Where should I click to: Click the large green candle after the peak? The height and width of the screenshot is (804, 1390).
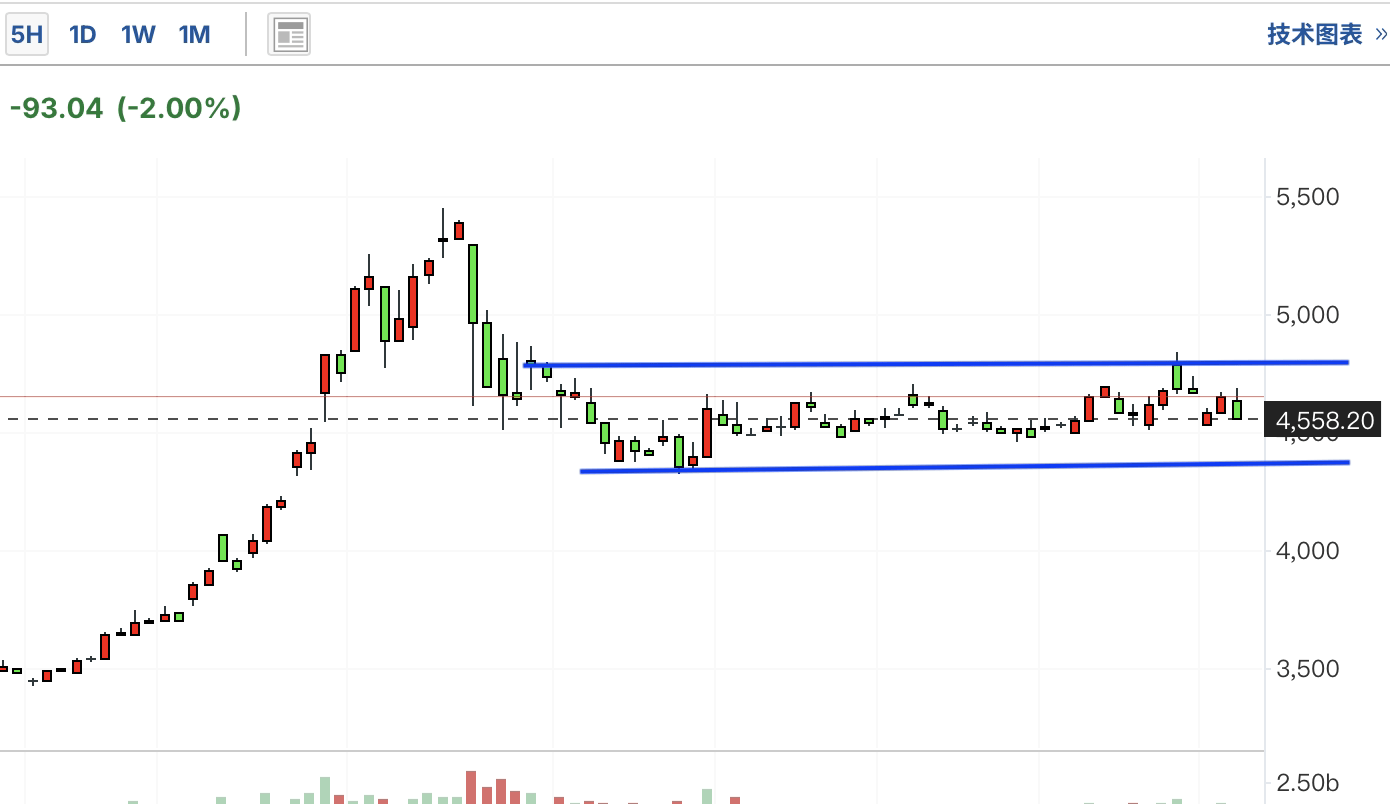(473, 283)
